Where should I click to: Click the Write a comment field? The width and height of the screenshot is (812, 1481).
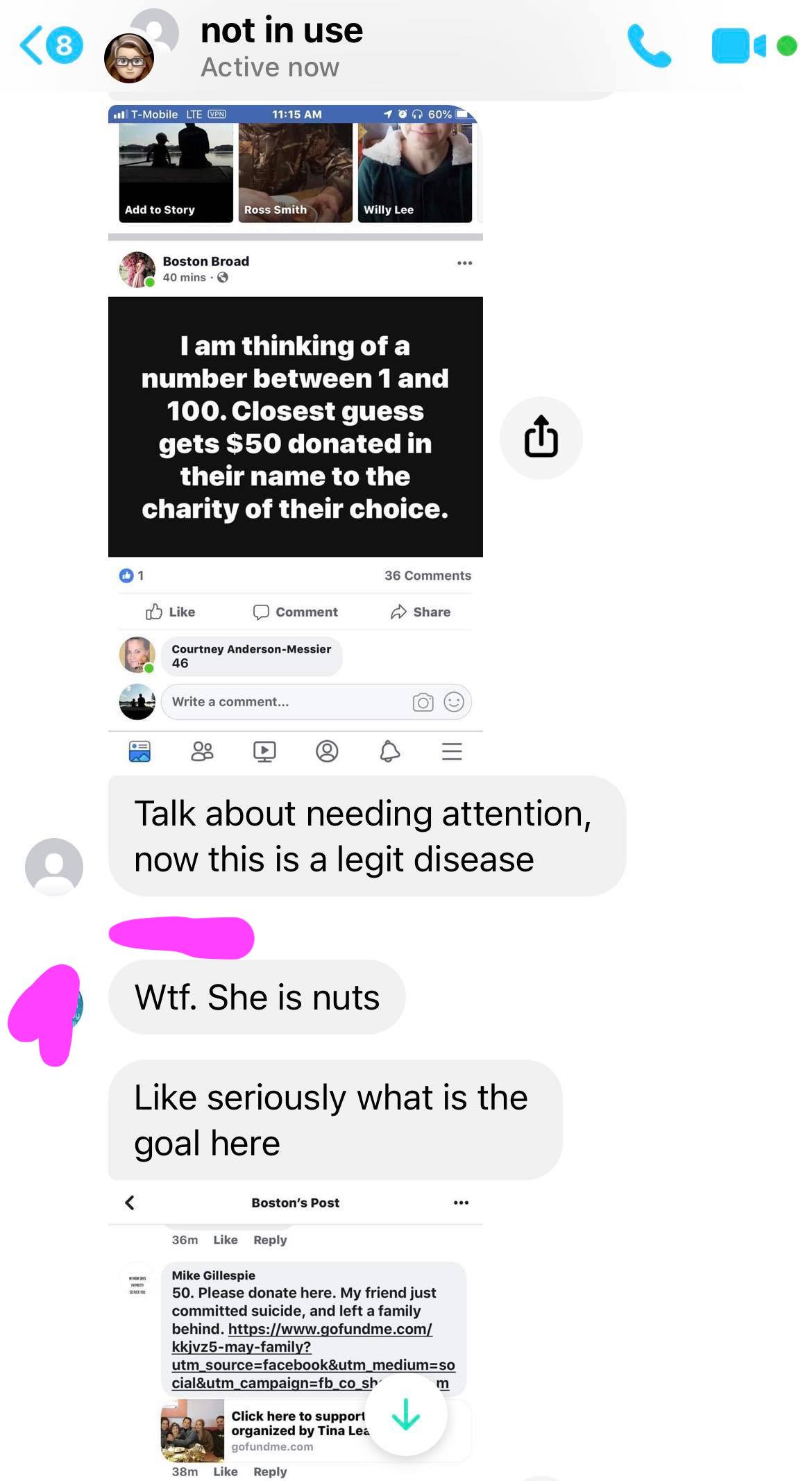316,702
